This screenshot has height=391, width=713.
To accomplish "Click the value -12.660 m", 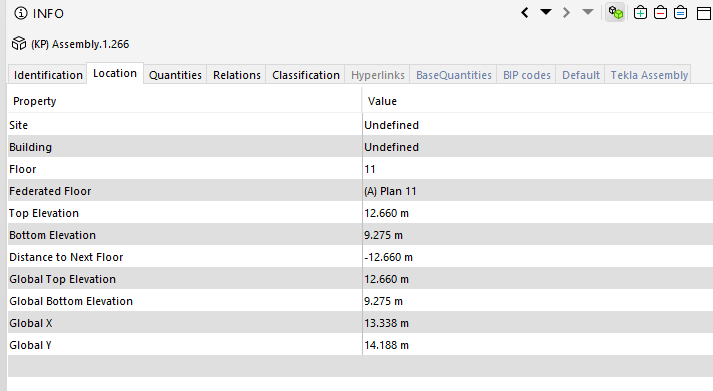I will point(388,257).
